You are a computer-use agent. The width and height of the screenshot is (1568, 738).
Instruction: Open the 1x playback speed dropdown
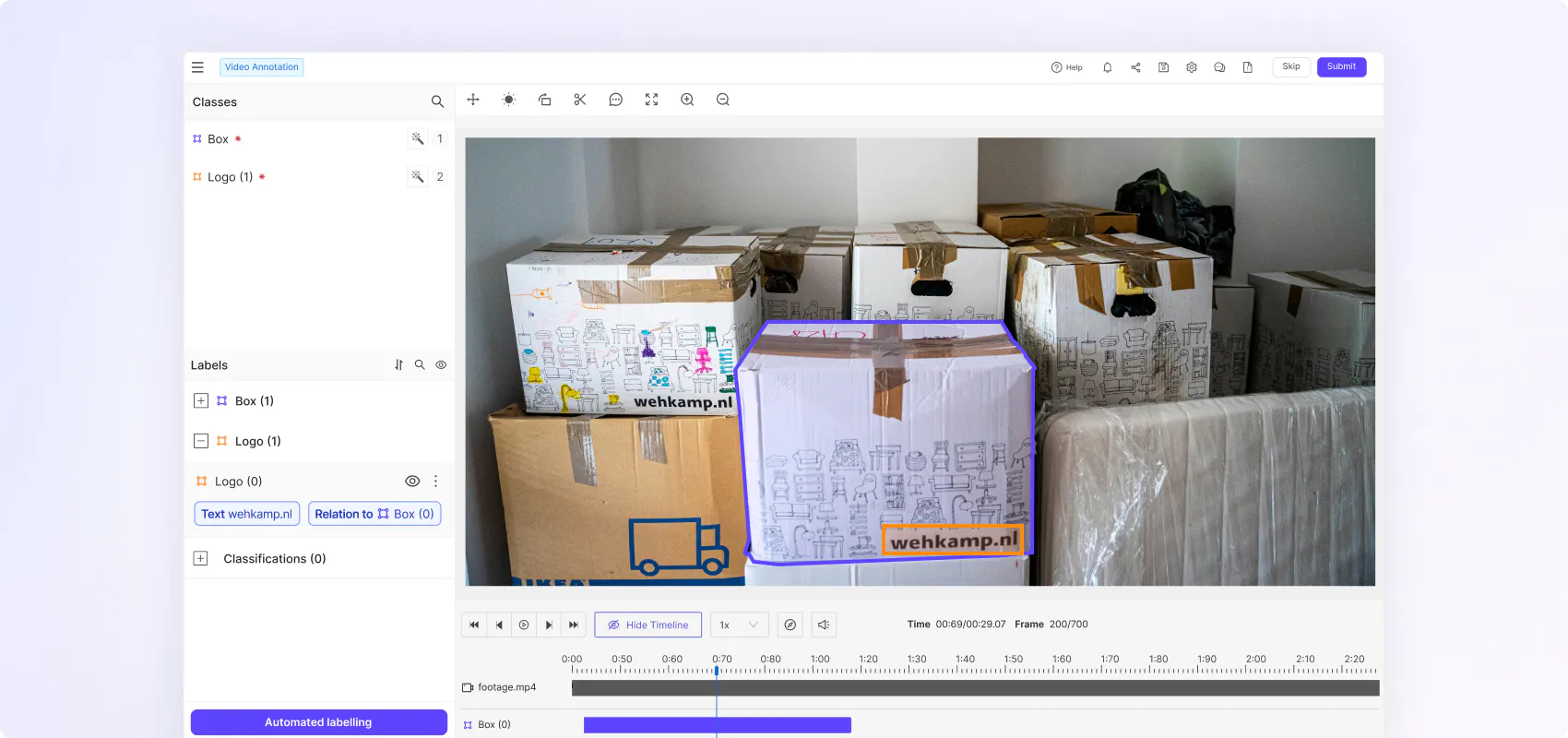740,625
